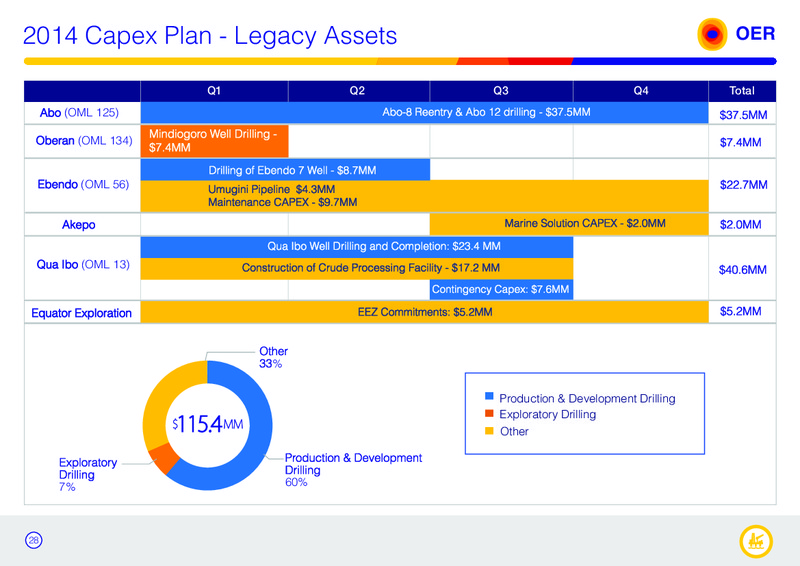Click the 'Exploratory Drilling' legend text
Screen dimensions: 800x566
click(547, 414)
